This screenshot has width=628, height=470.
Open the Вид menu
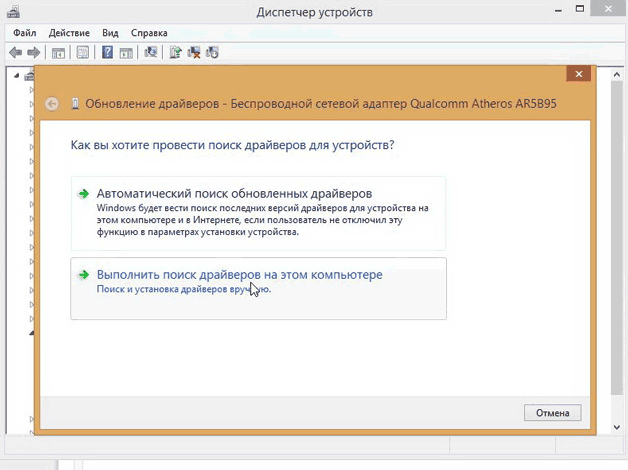(110, 33)
